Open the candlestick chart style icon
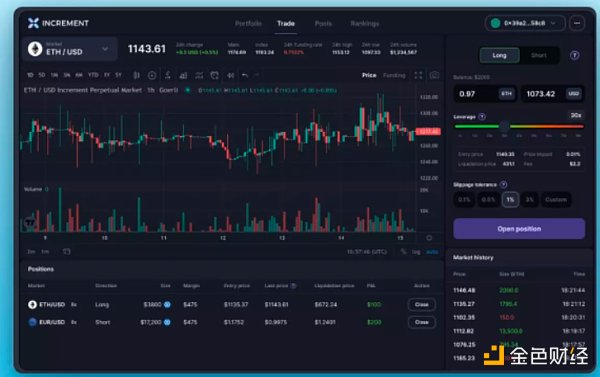This screenshot has height=377, width=600. [x=136, y=75]
